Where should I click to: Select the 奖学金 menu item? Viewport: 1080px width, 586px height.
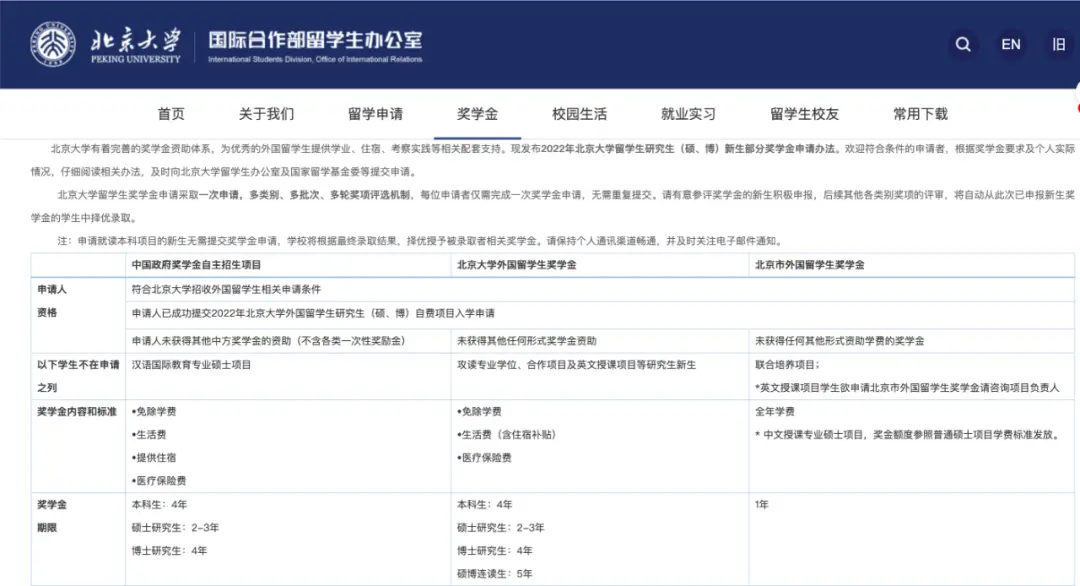[477, 114]
